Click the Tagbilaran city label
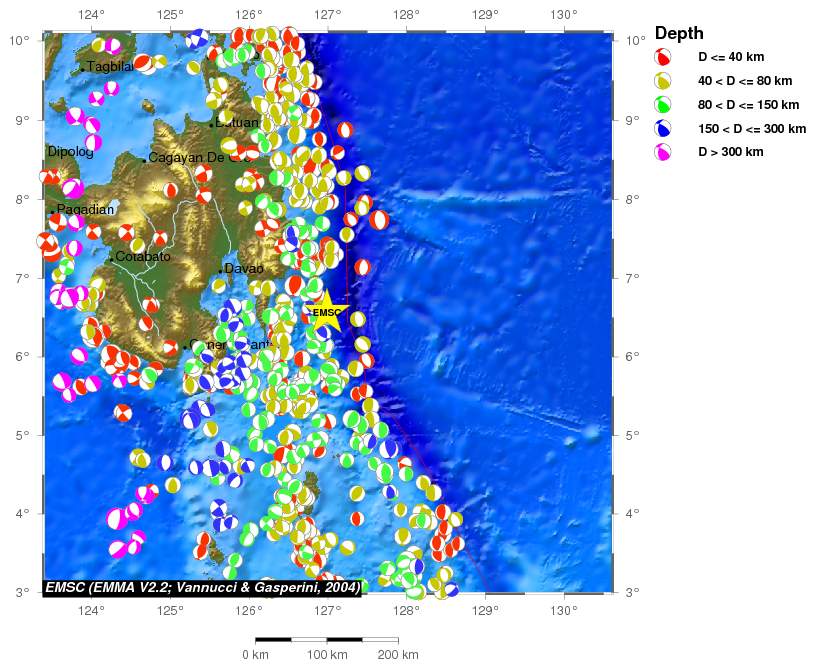This screenshot has height=669, width=816. pyautogui.click(x=110, y=67)
